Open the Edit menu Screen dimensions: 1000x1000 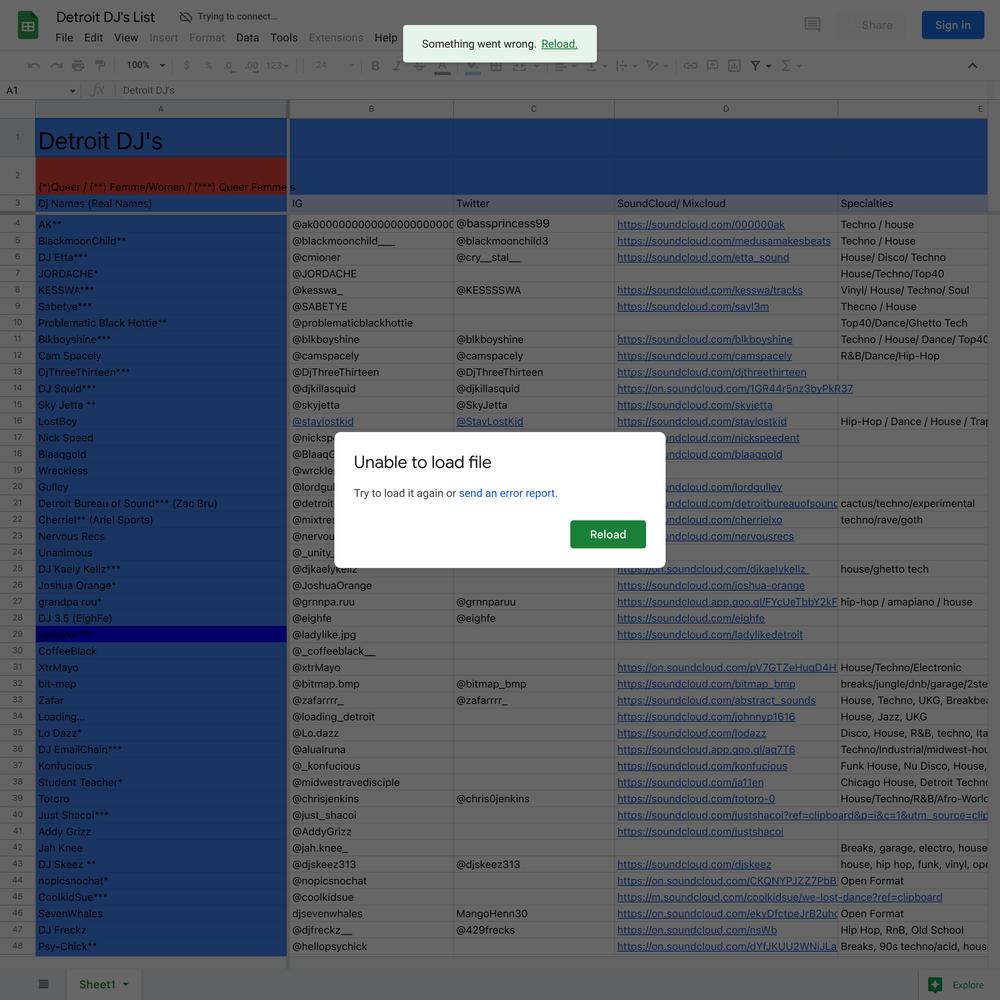point(93,38)
